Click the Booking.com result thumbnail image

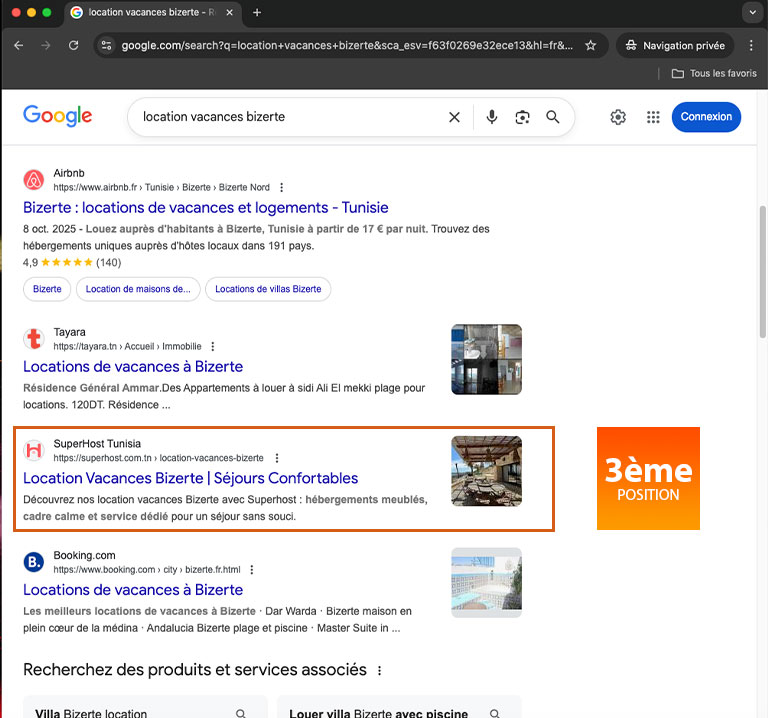click(x=486, y=582)
